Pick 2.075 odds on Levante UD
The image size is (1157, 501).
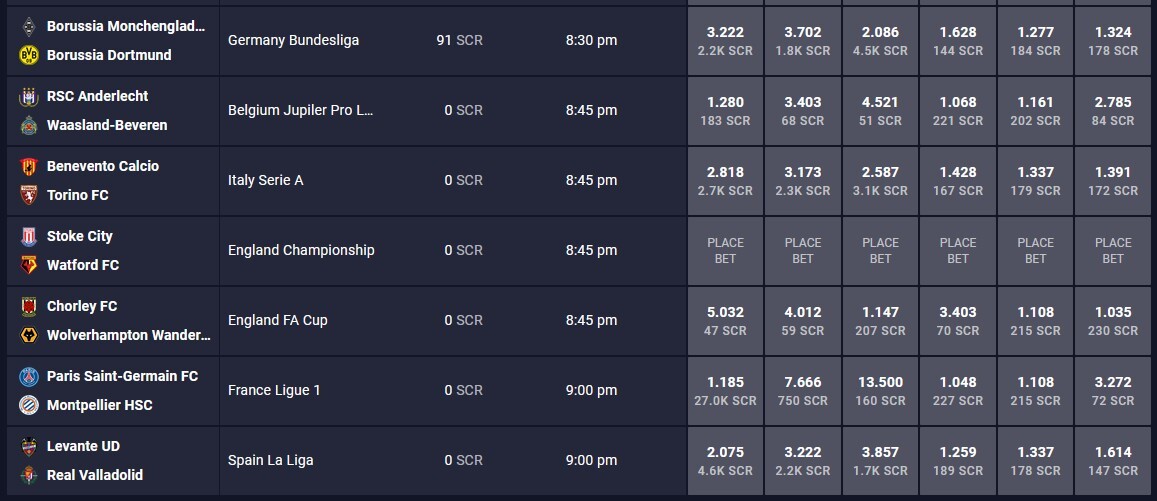pos(725,461)
